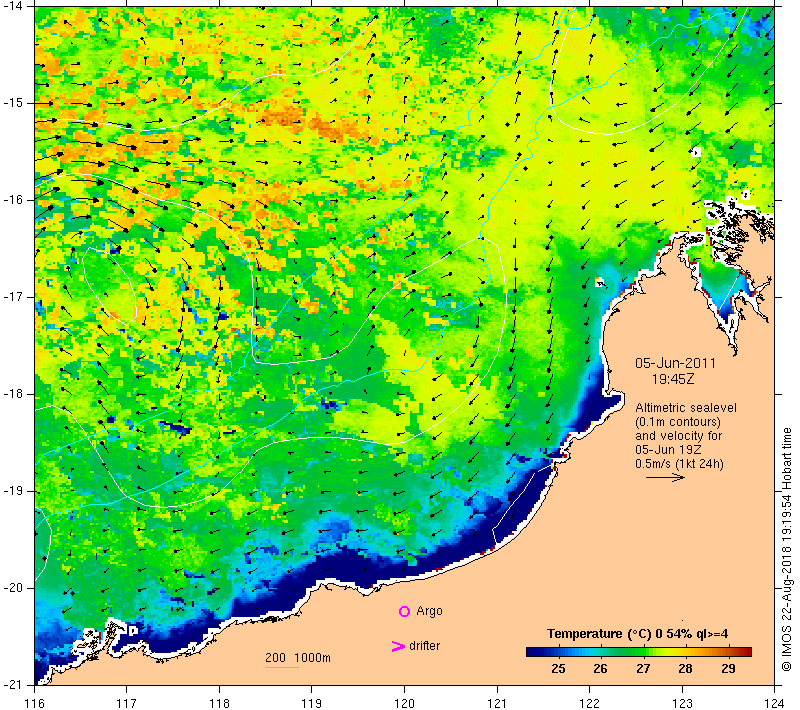The width and height of the screenshot is (800, 710).
Task: Click the '05-Jun 19Z' caption line
Action: point(668,450)
